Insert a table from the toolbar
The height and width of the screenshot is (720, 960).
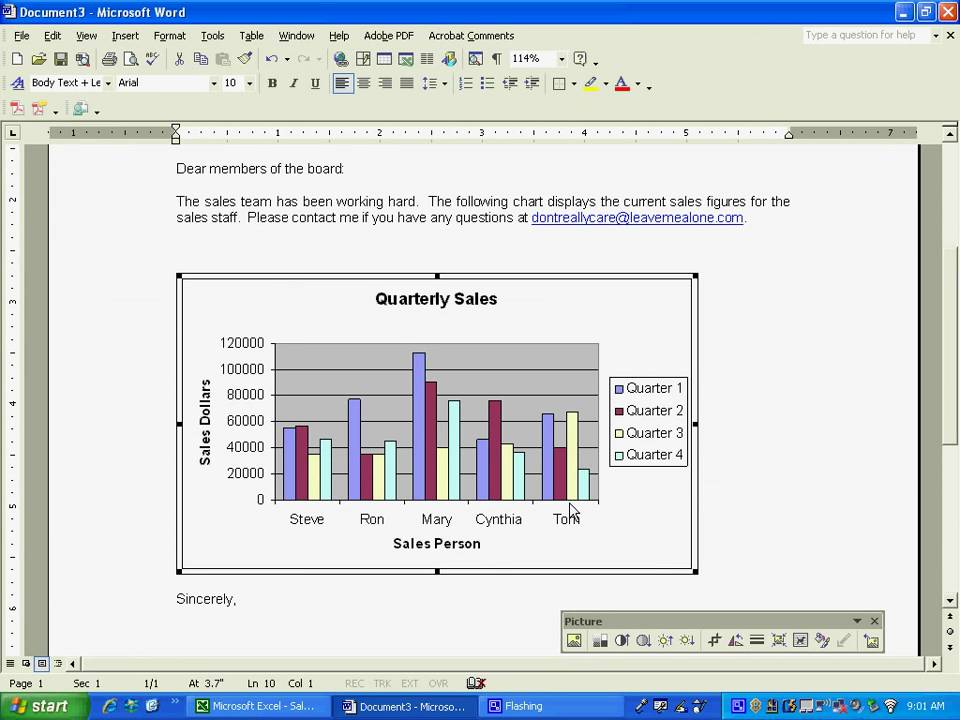[384, 59]
